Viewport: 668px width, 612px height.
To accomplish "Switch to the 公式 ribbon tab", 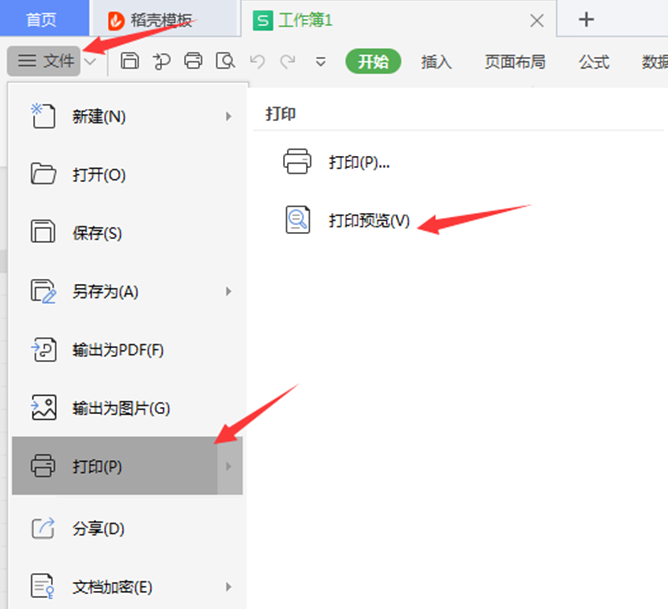I will tap(594, 62).
